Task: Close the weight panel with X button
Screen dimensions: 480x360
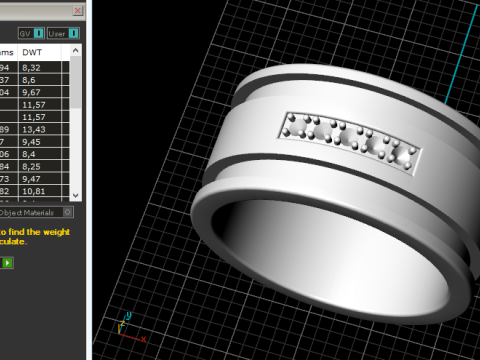Action: point(78,11)
